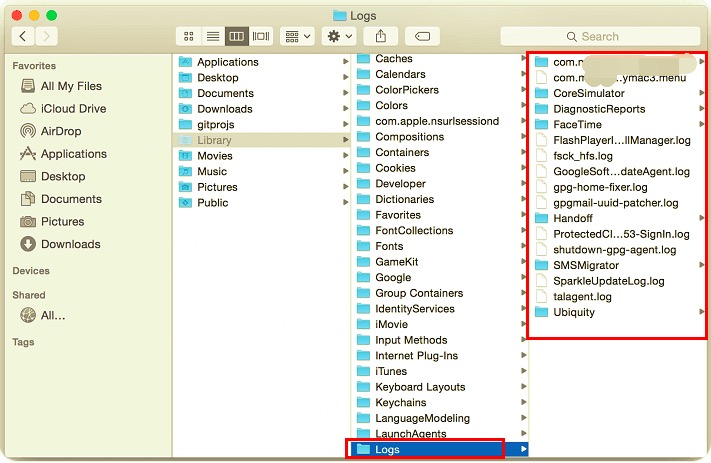Switch to icon view
The height and width of the screenshot is (463, 711).
(x=189, y=36)
